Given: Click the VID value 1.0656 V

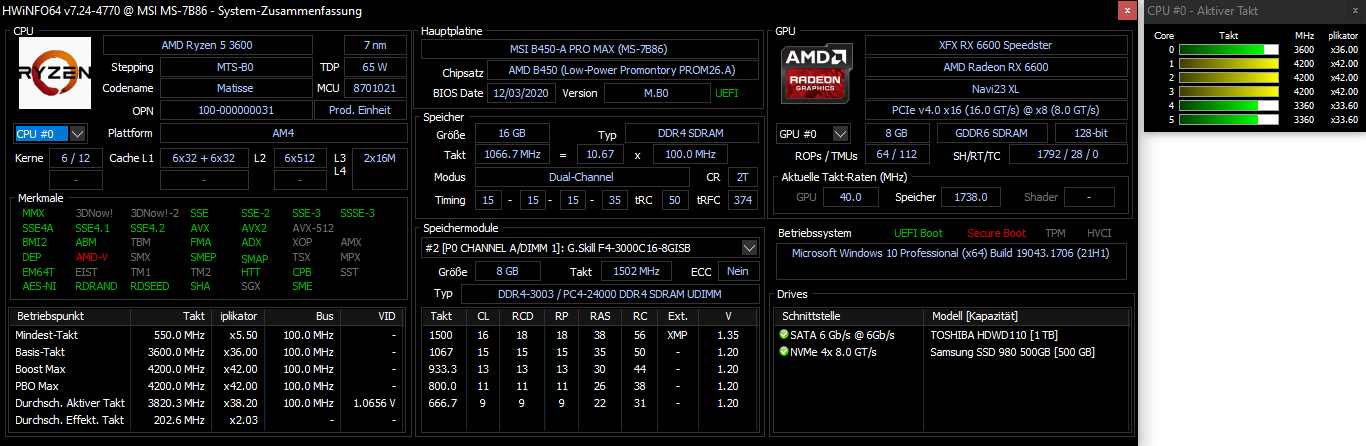Looking at the screenshot, I should pyautogui.click(x=374, y=403).
